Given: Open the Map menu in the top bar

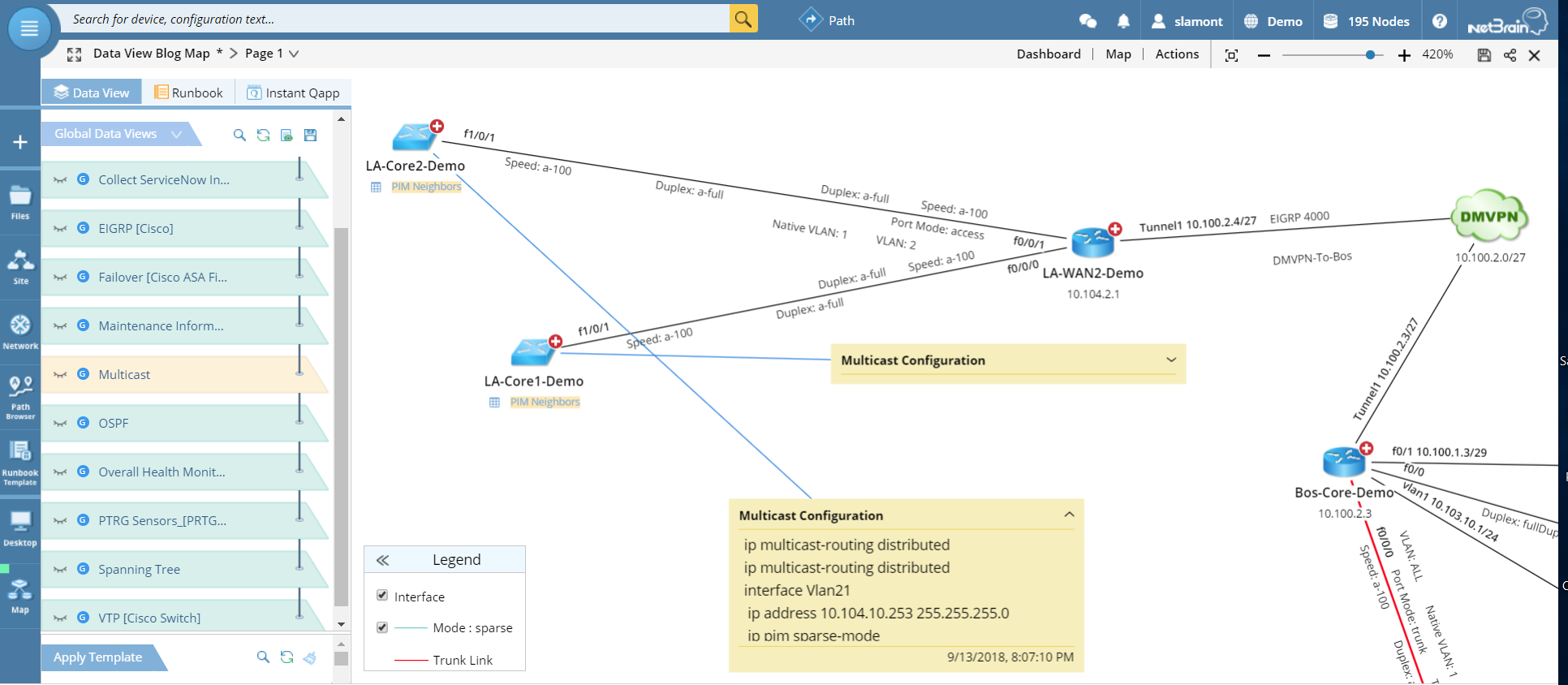Looking at the screenshot, I should point(1118,54).
